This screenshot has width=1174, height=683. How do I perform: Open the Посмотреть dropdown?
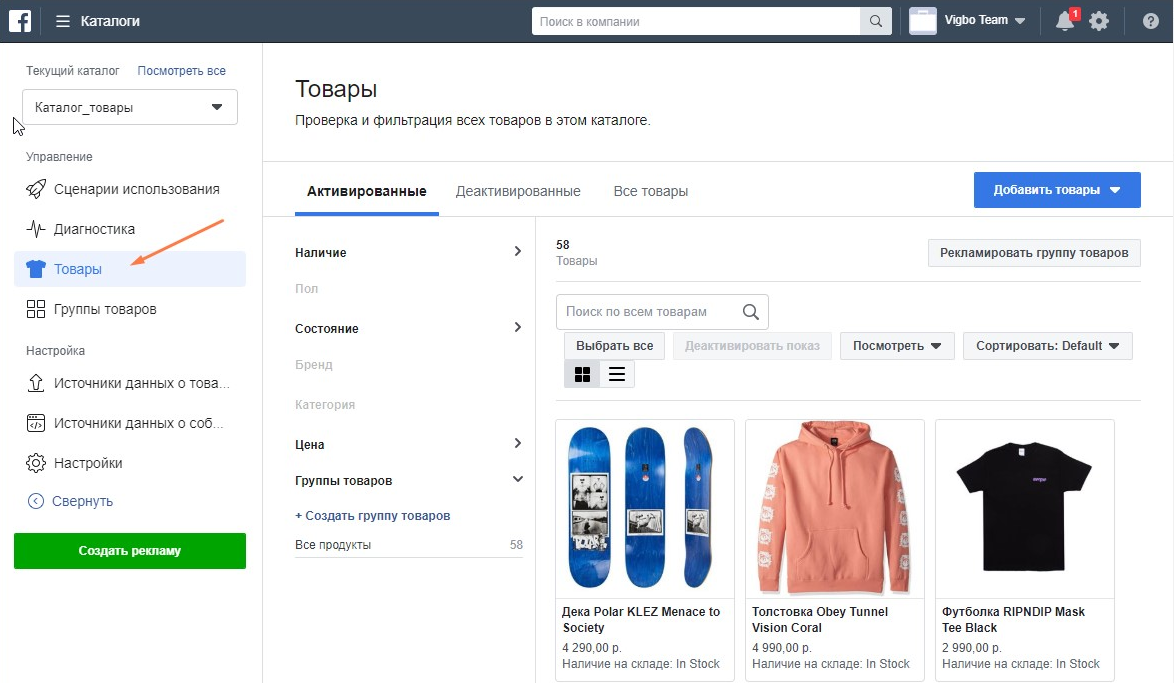897,346
